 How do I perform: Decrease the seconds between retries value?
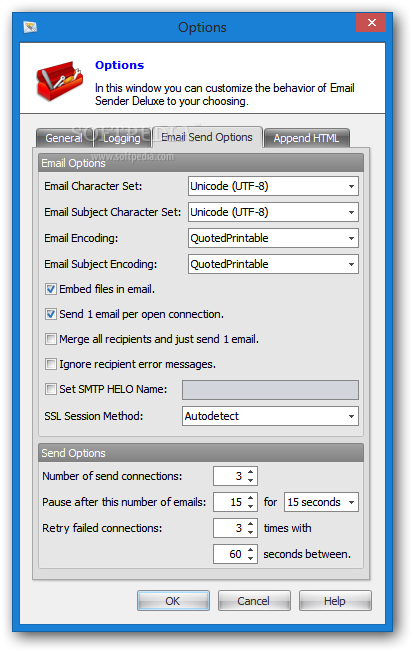coord(250,558)
